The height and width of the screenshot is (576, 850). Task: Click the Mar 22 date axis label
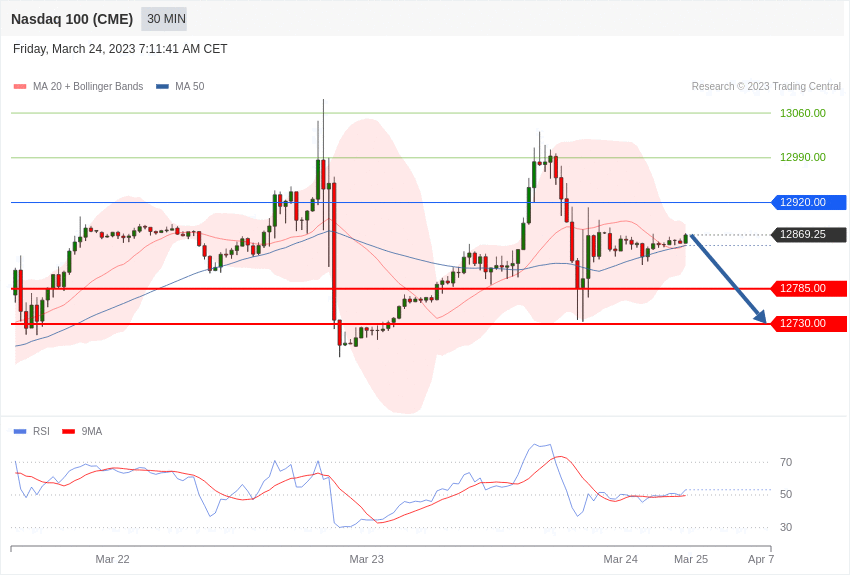pyautogui.click(x=112, y=559)
